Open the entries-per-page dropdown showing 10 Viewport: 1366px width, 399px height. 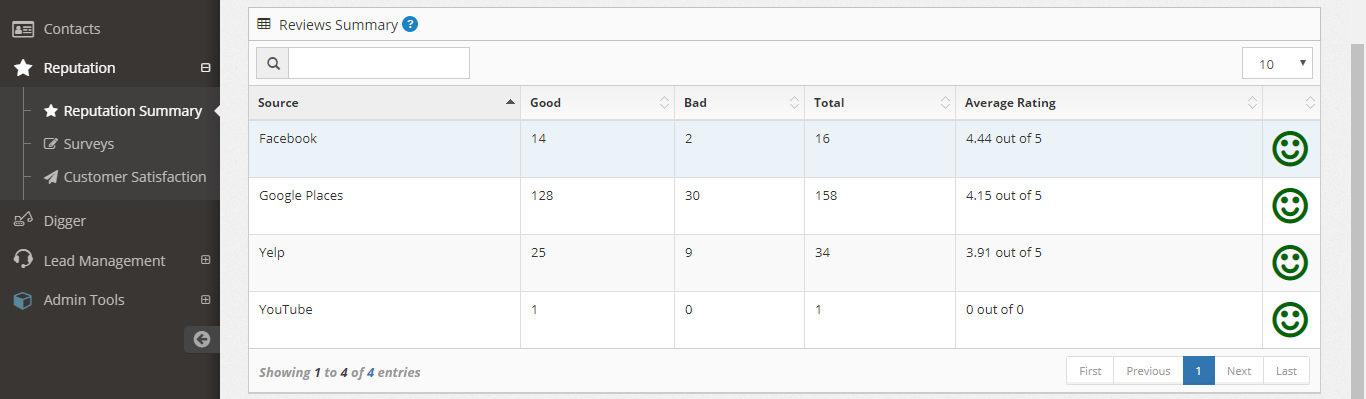click(x=1277, y=63)
